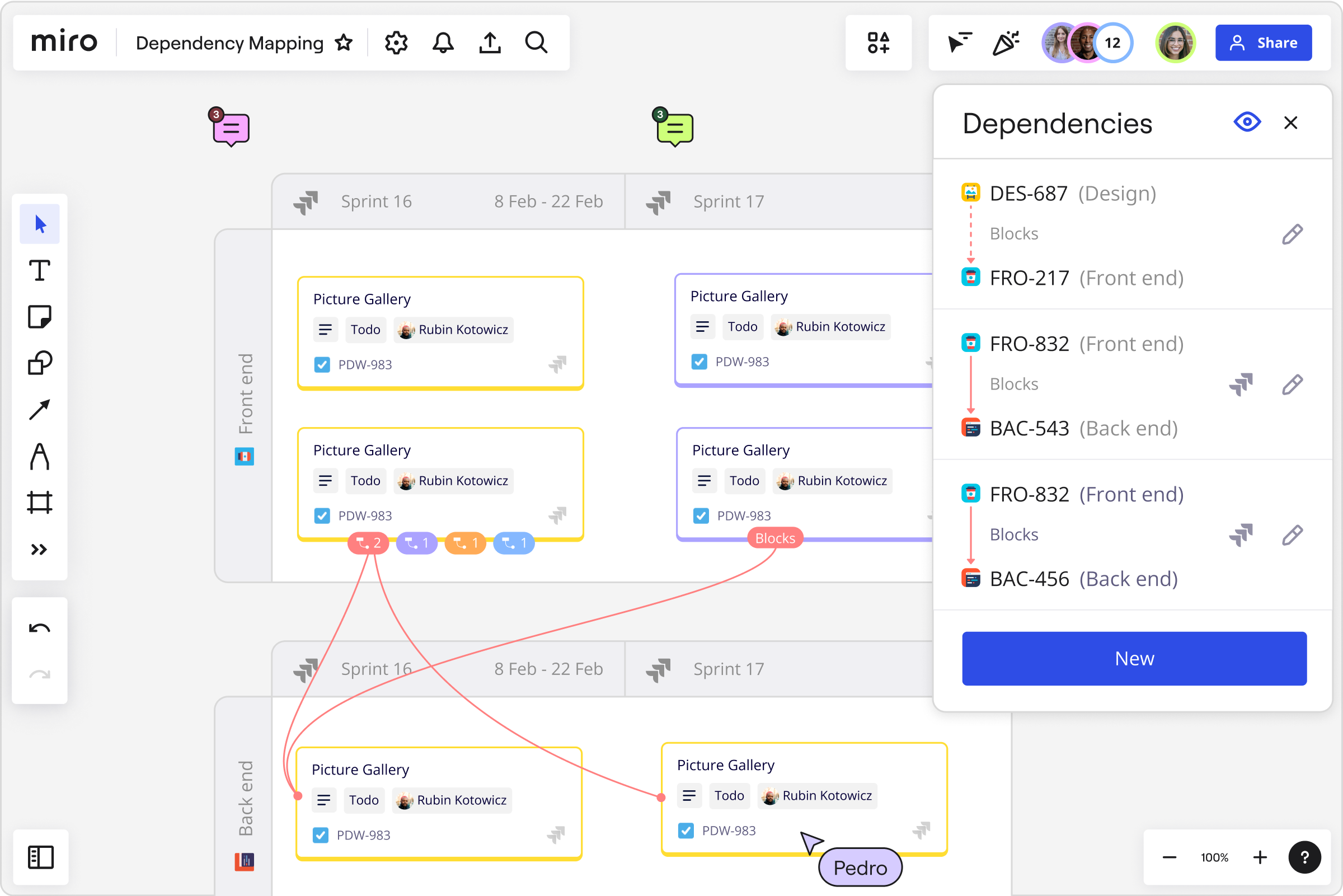
Task: Click the notifications bell icon
Action: (x=443, y=43)
